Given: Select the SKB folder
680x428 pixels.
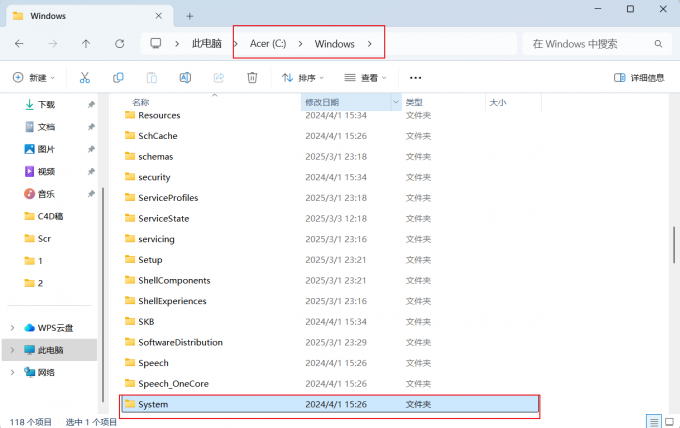Looking at the screenshot, I should tap(146, 322).
